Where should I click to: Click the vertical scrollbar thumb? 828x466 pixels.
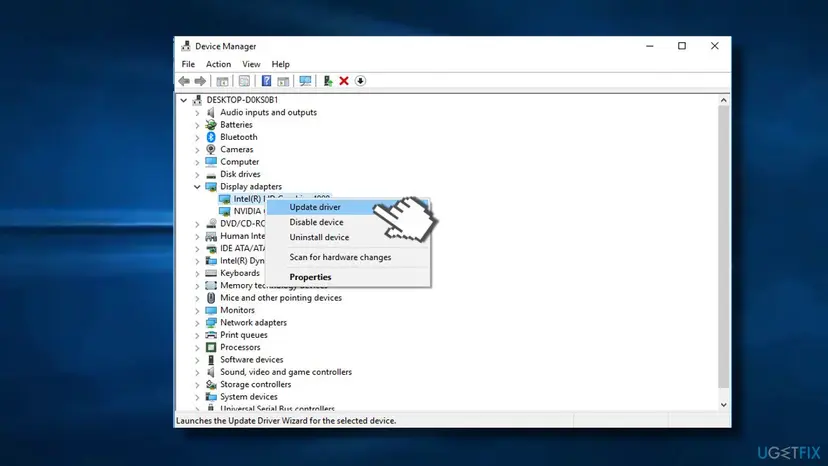723,246
